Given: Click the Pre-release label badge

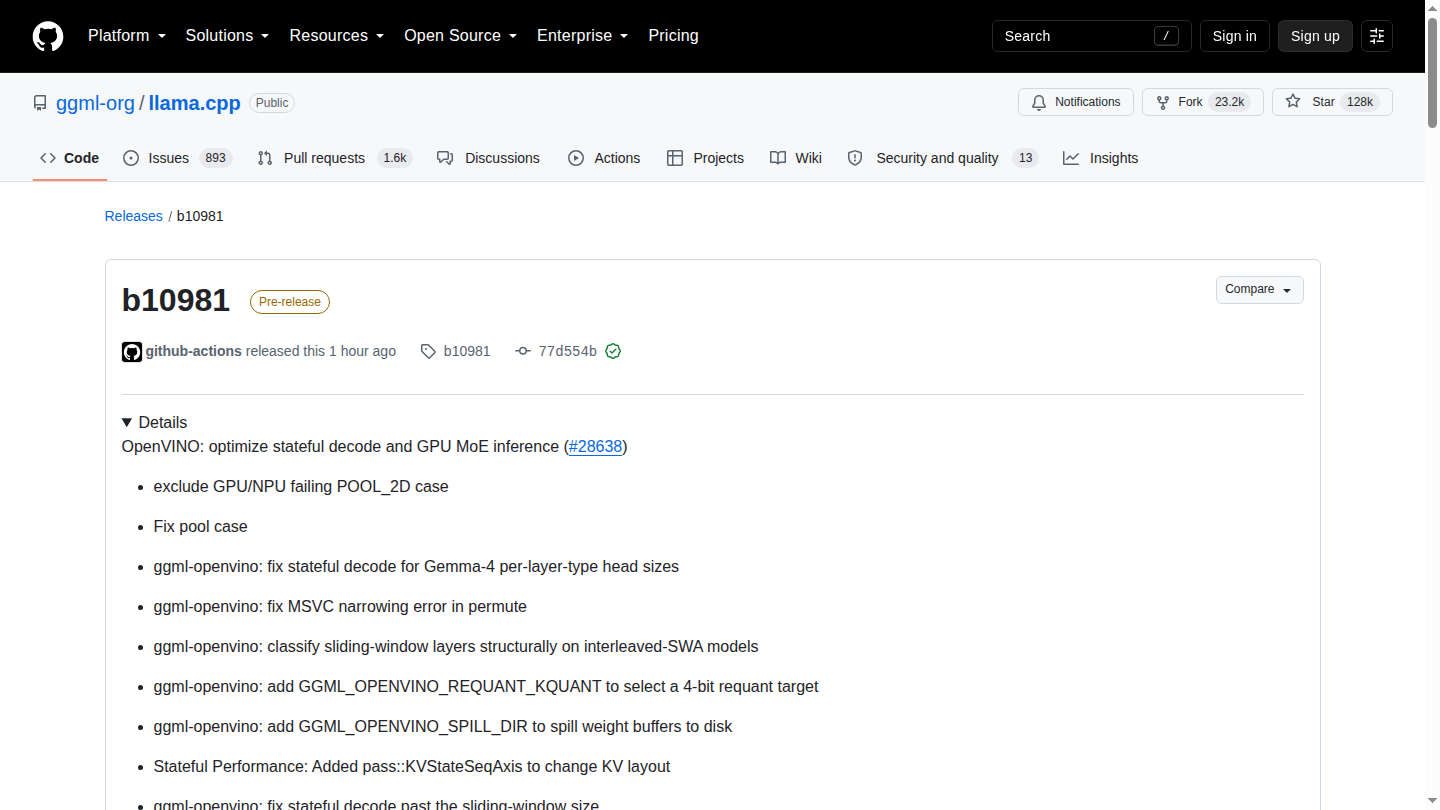Looking at the screenshot, I should (290, 302).
